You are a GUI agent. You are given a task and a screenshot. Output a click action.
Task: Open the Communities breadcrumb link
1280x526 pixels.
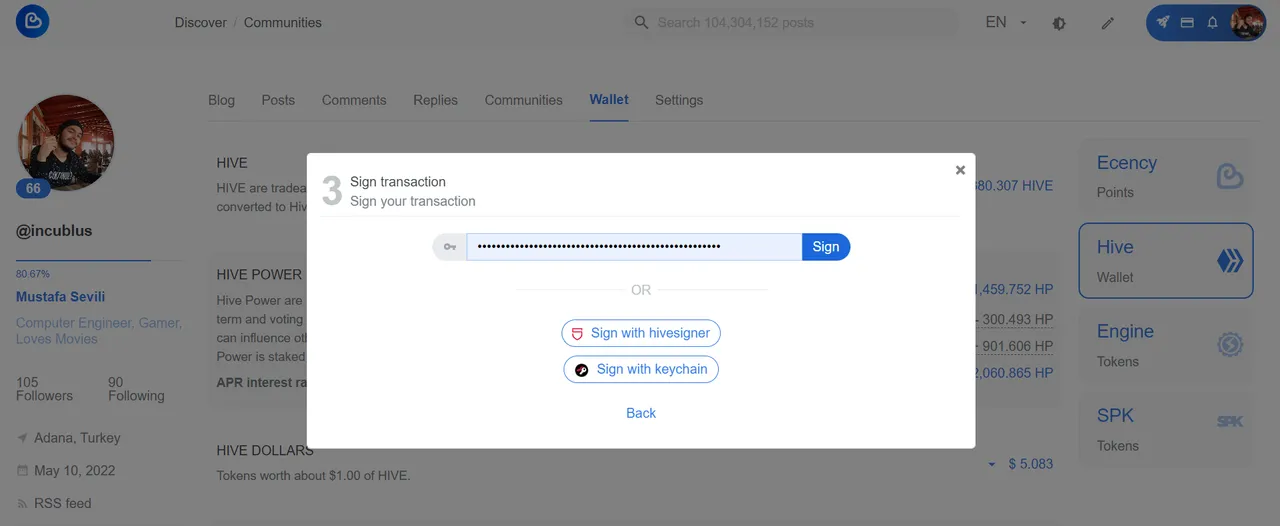click(x=283, y=22)
